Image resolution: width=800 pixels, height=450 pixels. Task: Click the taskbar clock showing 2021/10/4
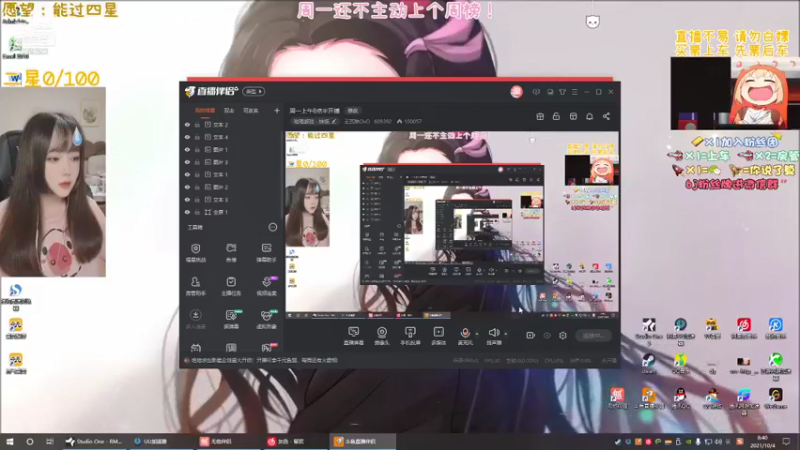point(763,441)
